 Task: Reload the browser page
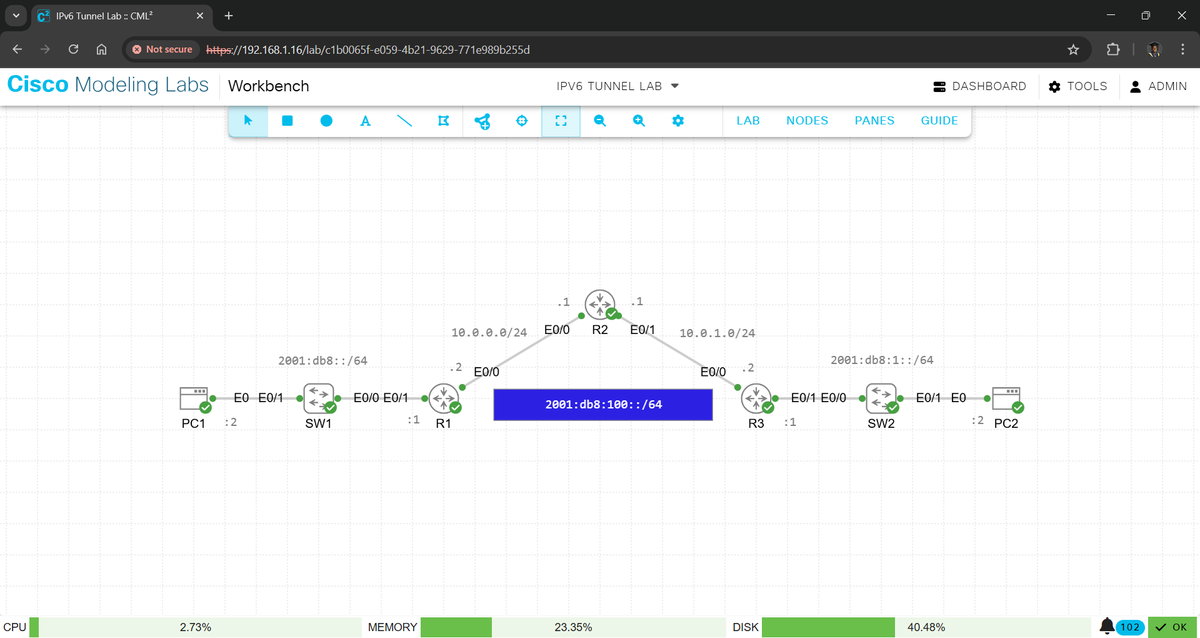(x=73, y=49)
